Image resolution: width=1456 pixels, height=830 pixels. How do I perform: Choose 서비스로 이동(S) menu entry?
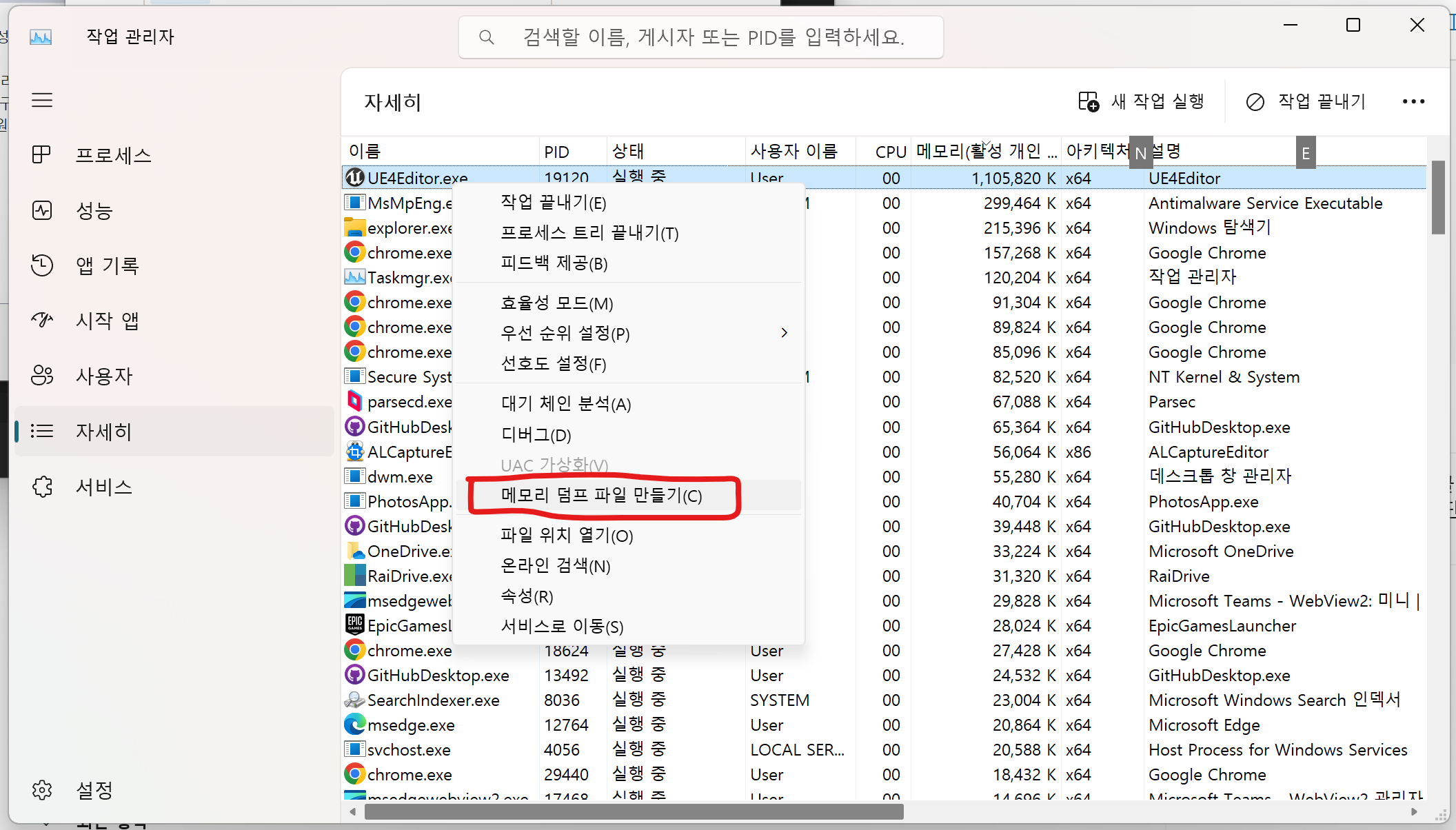pos(628,627)
